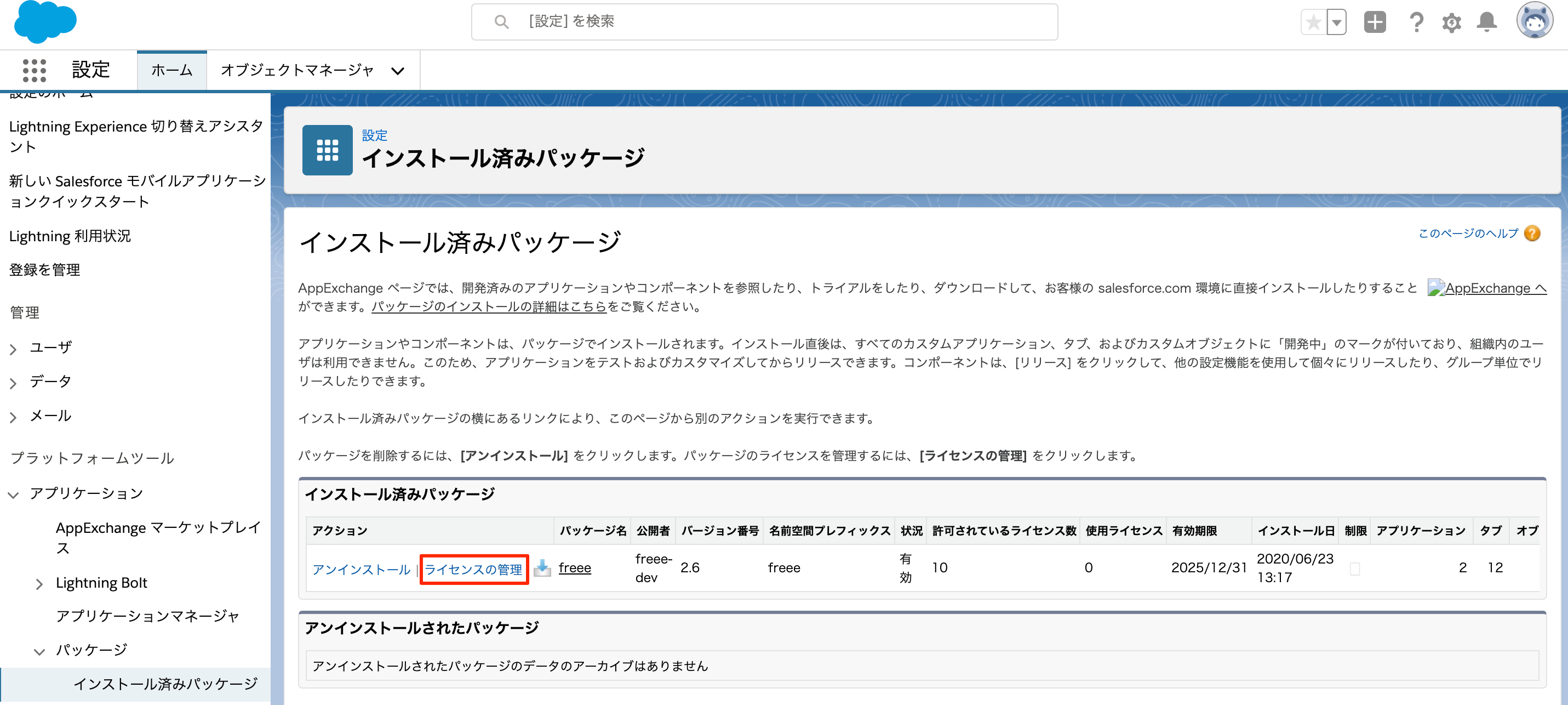The height and width of the screenshot is (705, 1568).
Task: Open AppExchange マーケットプレイス in sidebar
Action: pos(158,537)
